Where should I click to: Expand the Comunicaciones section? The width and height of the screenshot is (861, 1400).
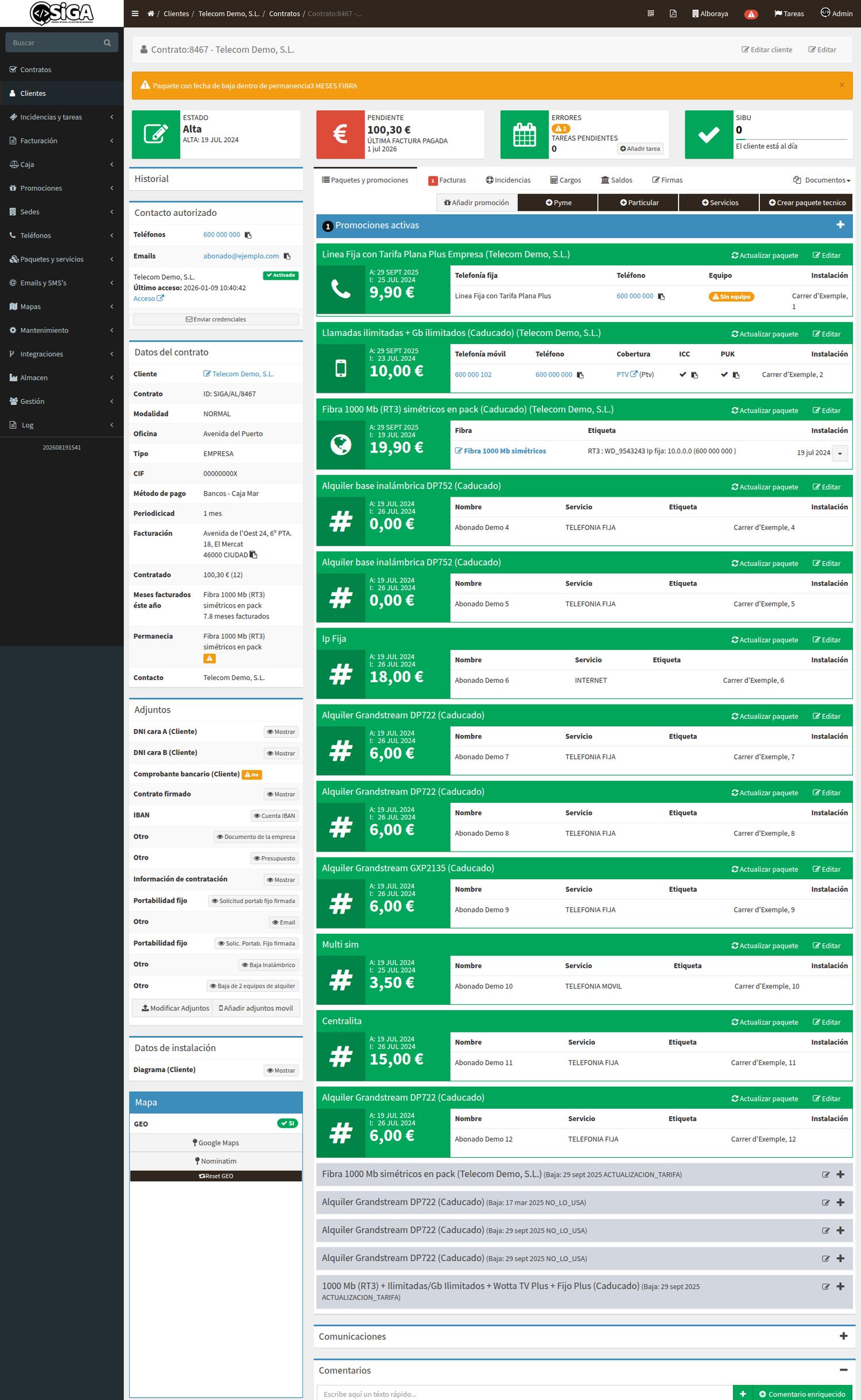[x=843, y=1336]
